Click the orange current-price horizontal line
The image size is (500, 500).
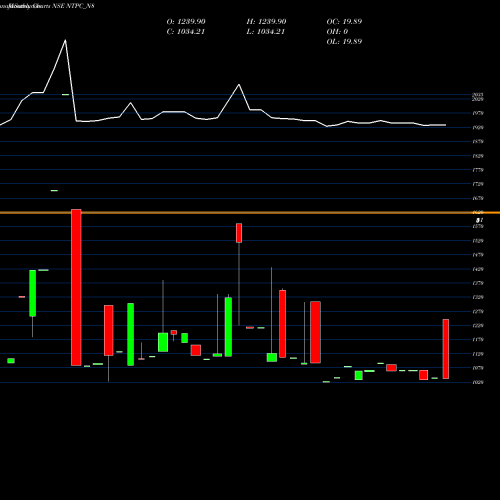pos(250,212)
